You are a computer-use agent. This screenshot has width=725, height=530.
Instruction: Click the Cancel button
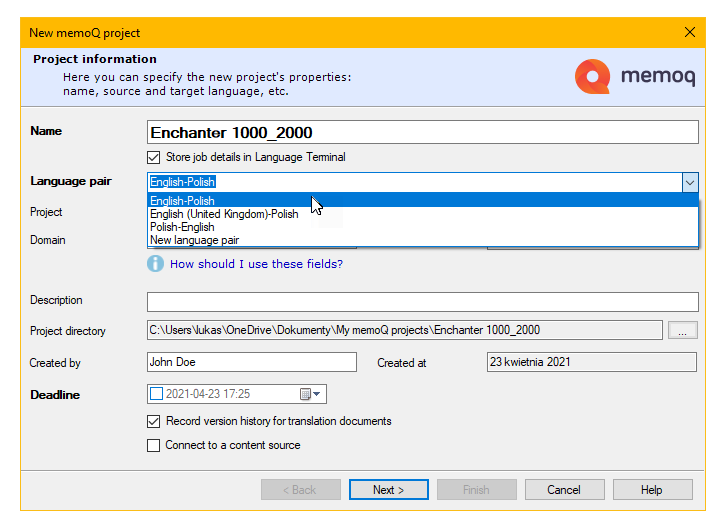(564, 490)
